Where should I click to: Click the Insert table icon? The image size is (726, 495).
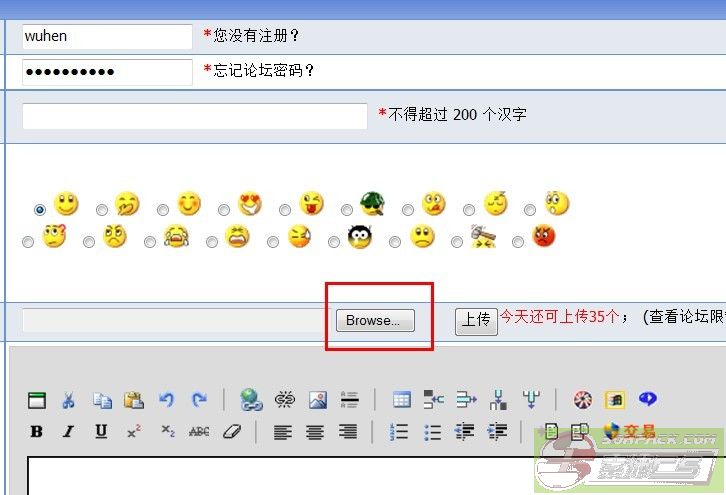pos(401,400)
